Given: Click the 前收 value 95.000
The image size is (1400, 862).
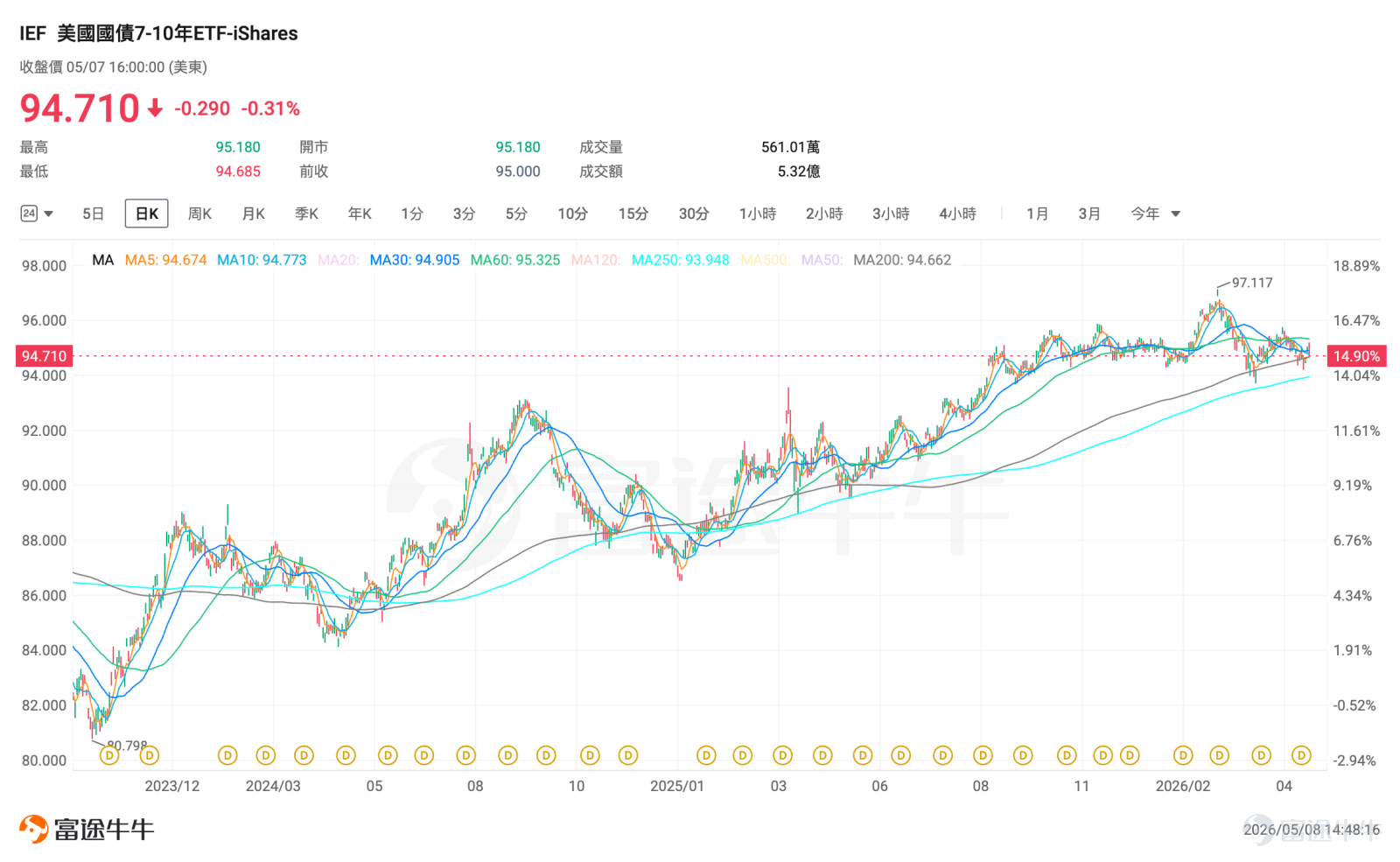Looking at the screenshot, I should 518,172.
